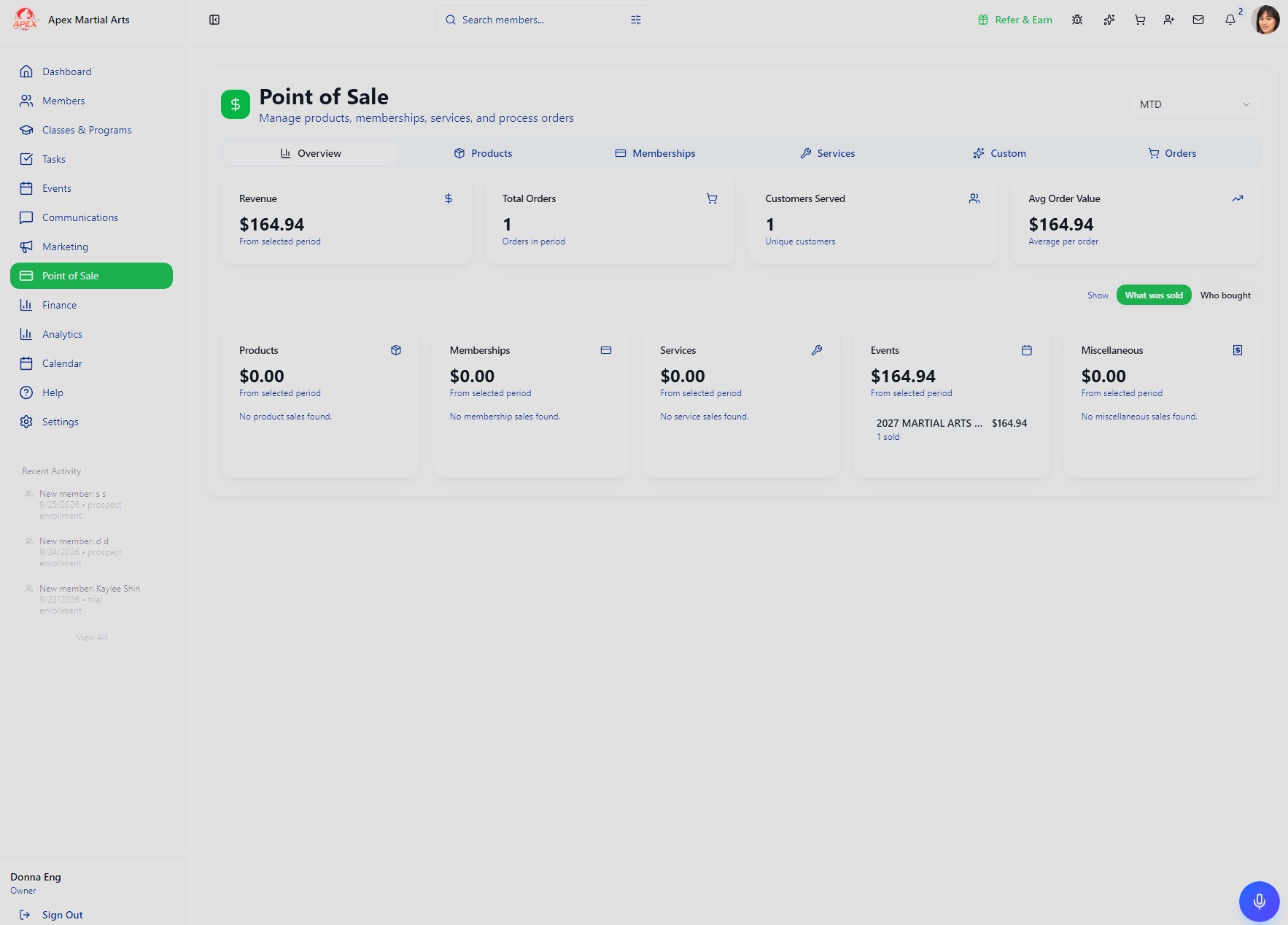Open the user profile avatar
This screenshot has height=925, width=1288.
[x=1265, y=20]
